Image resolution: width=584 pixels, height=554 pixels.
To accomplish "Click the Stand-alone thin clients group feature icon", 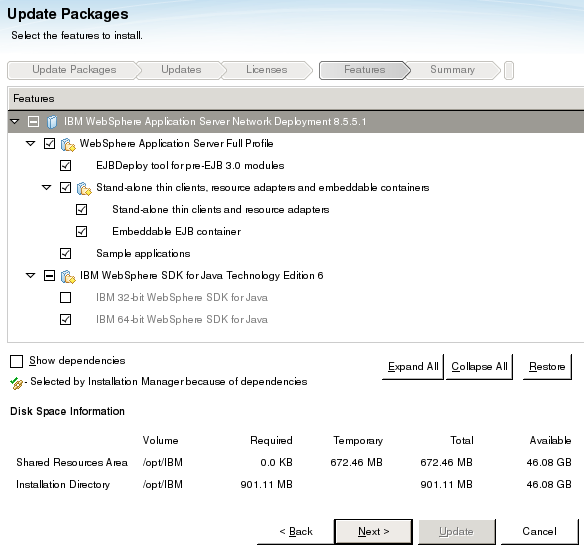I will pos(84,188).
